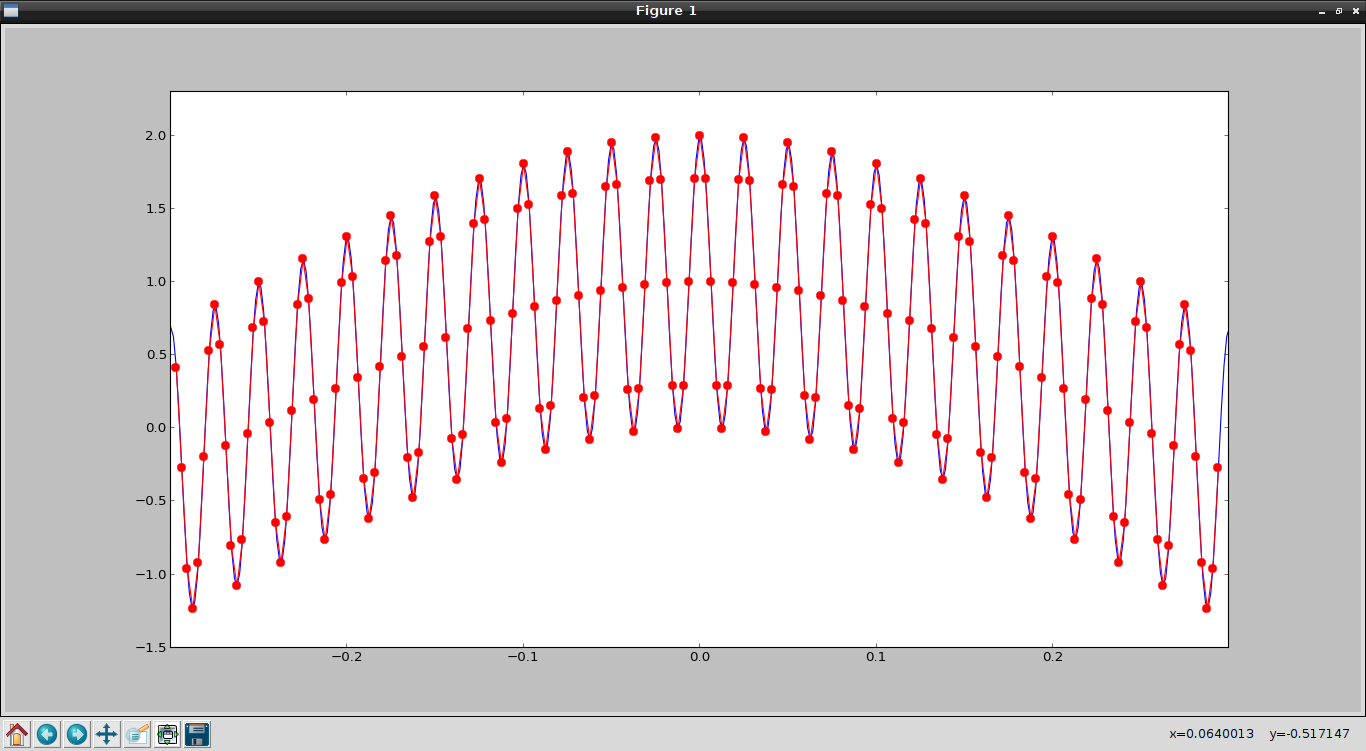1366x751 pixels.
Task: Save the figure with the floppy disk icon
Action: 197,734
